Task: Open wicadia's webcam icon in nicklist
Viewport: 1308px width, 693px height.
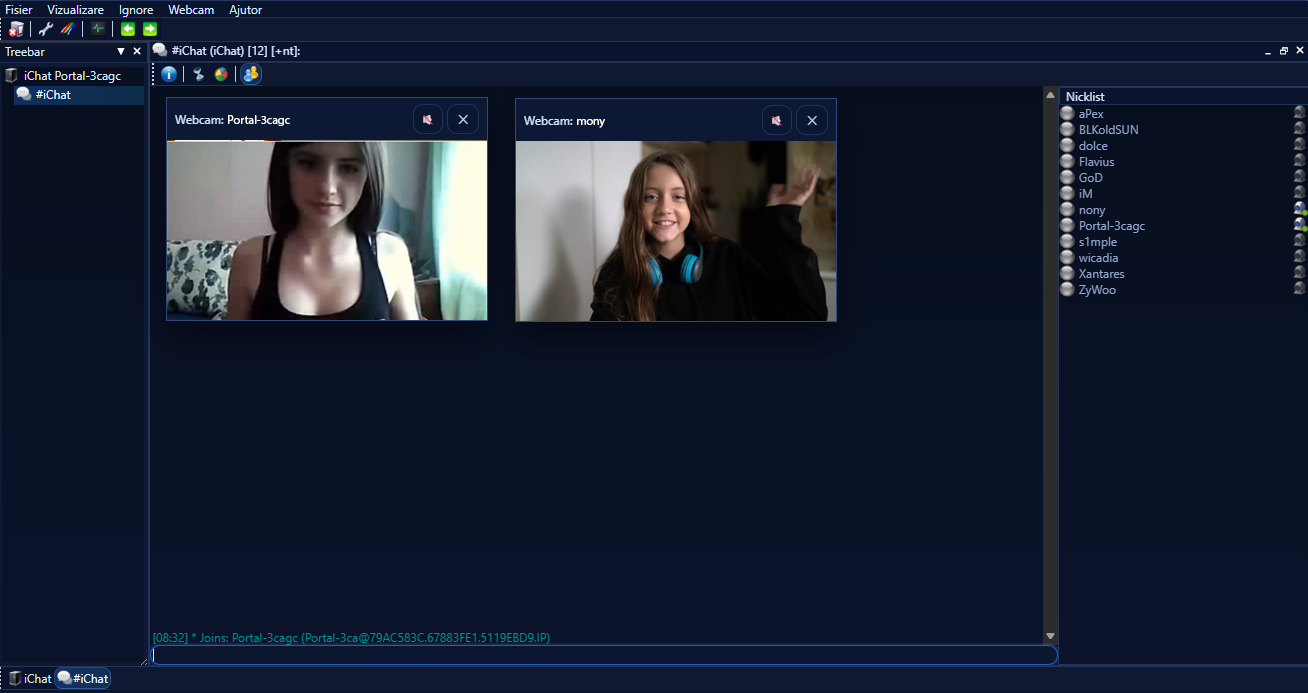Action: point(1299,257)
